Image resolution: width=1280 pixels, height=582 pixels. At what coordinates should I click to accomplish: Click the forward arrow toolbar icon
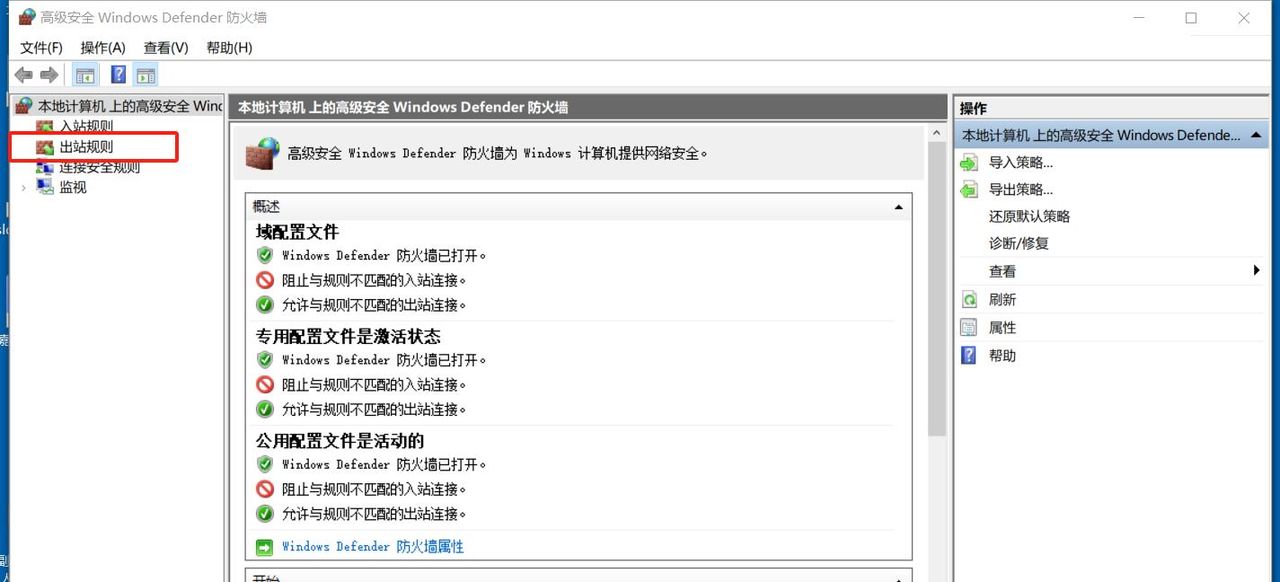49,75
